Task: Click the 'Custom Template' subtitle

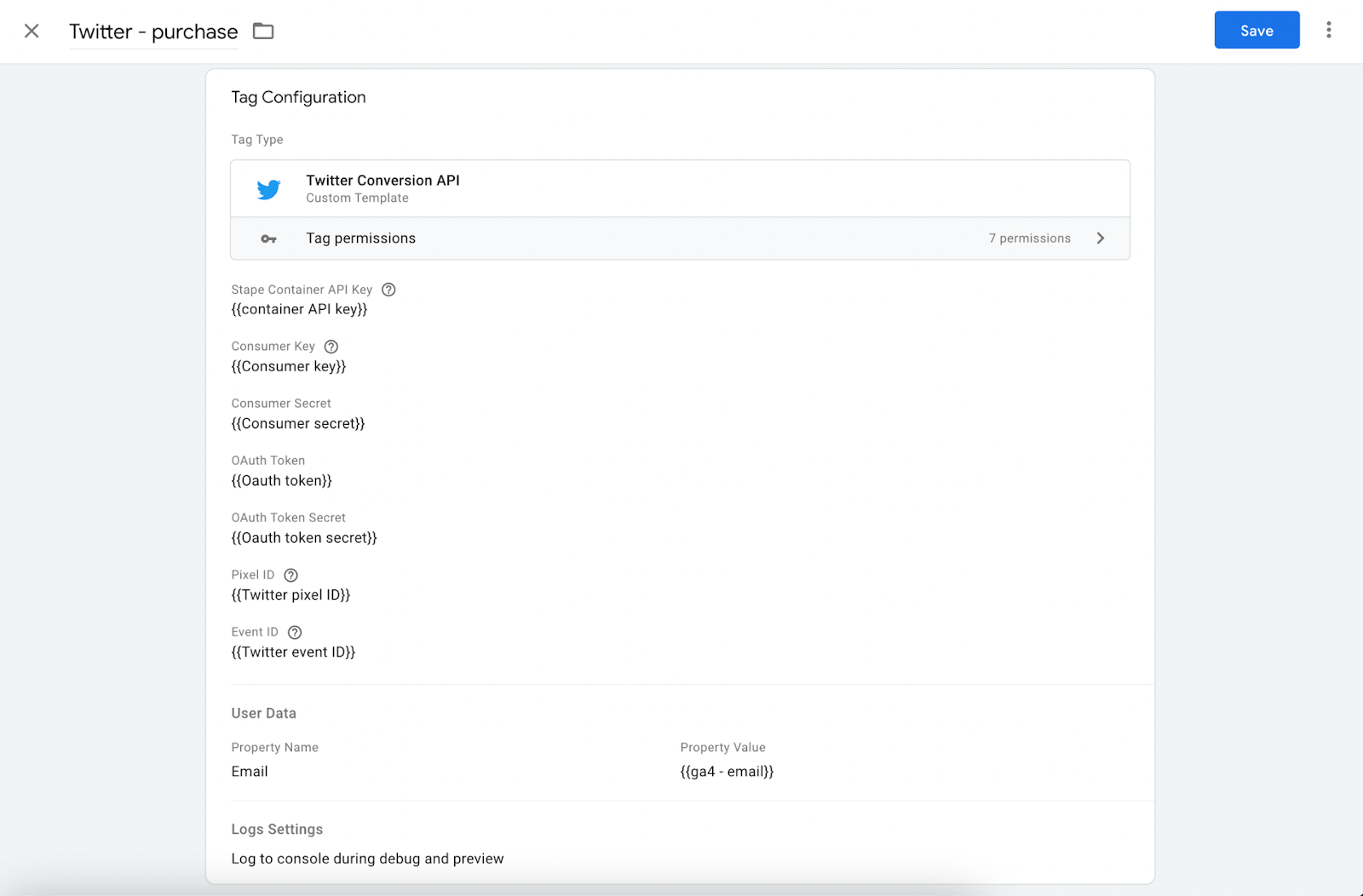Action: click(357, 198)
